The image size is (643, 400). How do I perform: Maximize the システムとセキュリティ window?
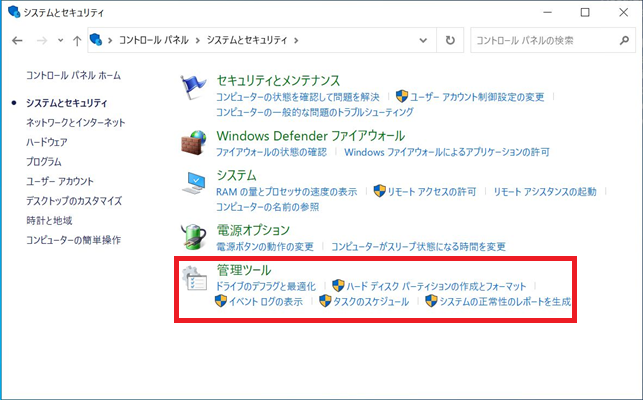585,12
